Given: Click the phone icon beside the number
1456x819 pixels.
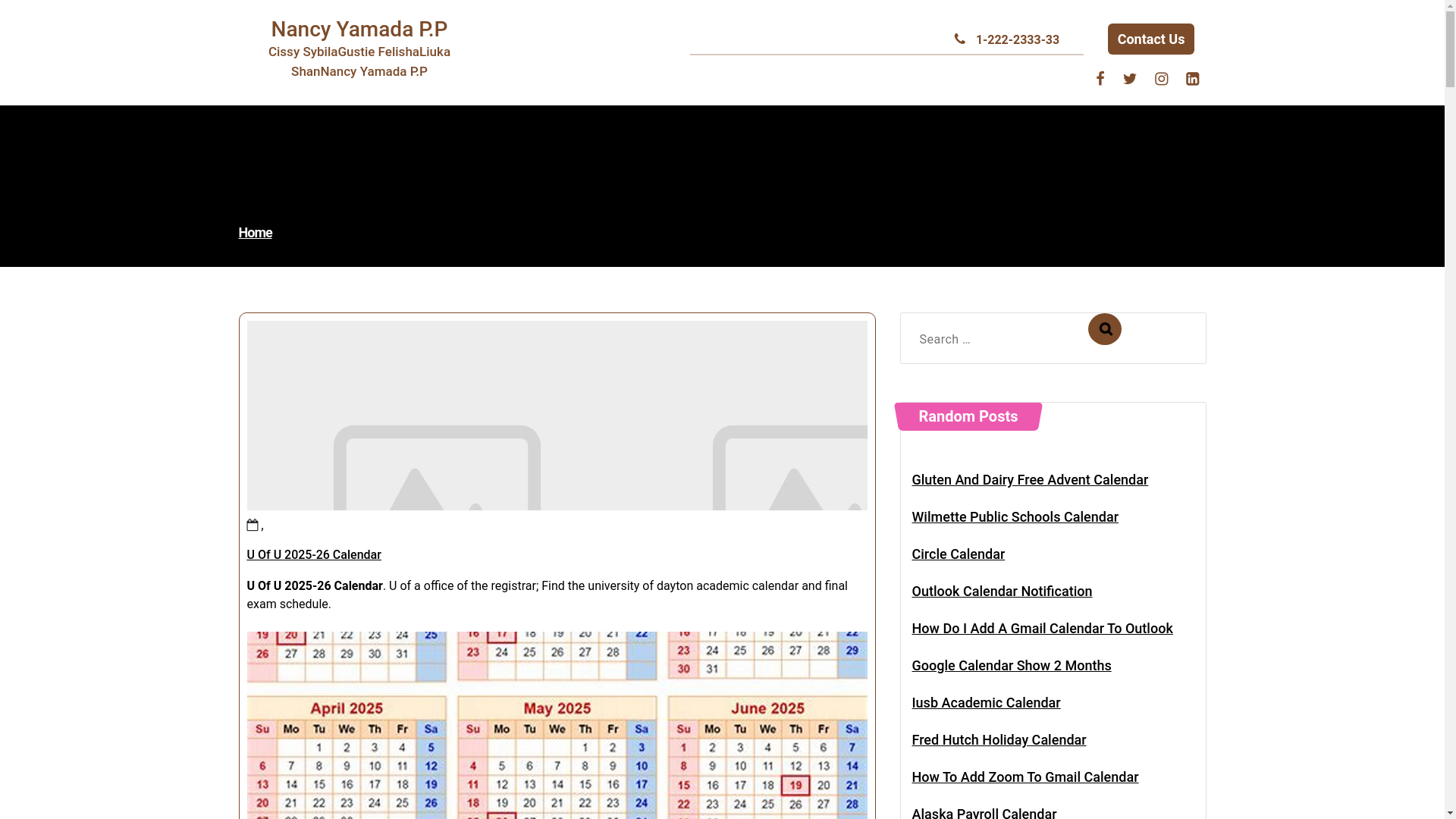Looking at the screenshot, I should [960, 39].
